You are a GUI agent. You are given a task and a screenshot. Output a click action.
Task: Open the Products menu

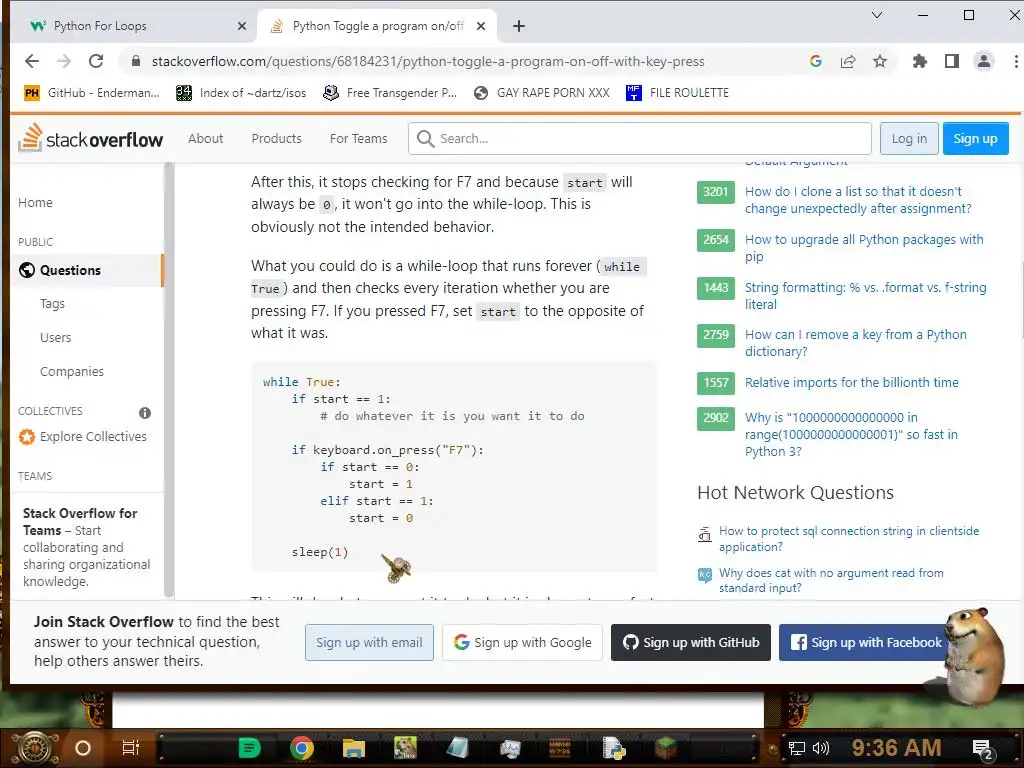pyautogui.click(x=276, y=138)
